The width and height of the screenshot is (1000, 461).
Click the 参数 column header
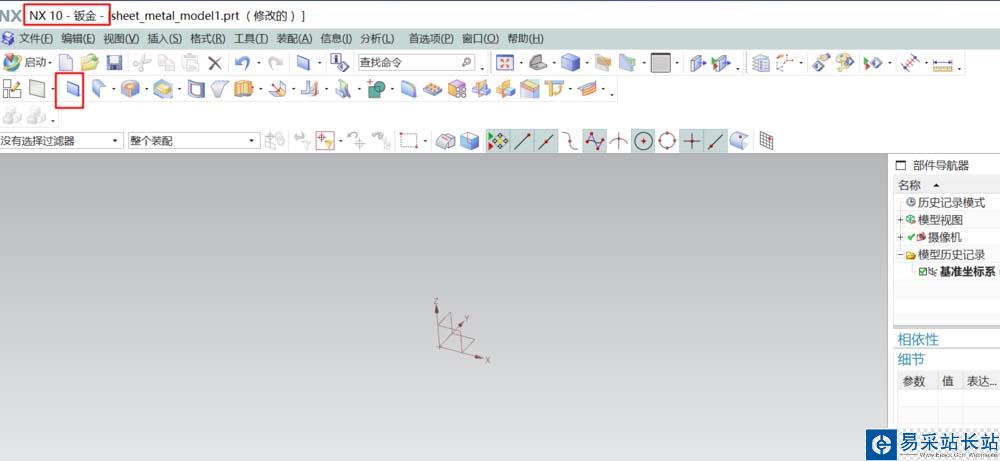913,381
